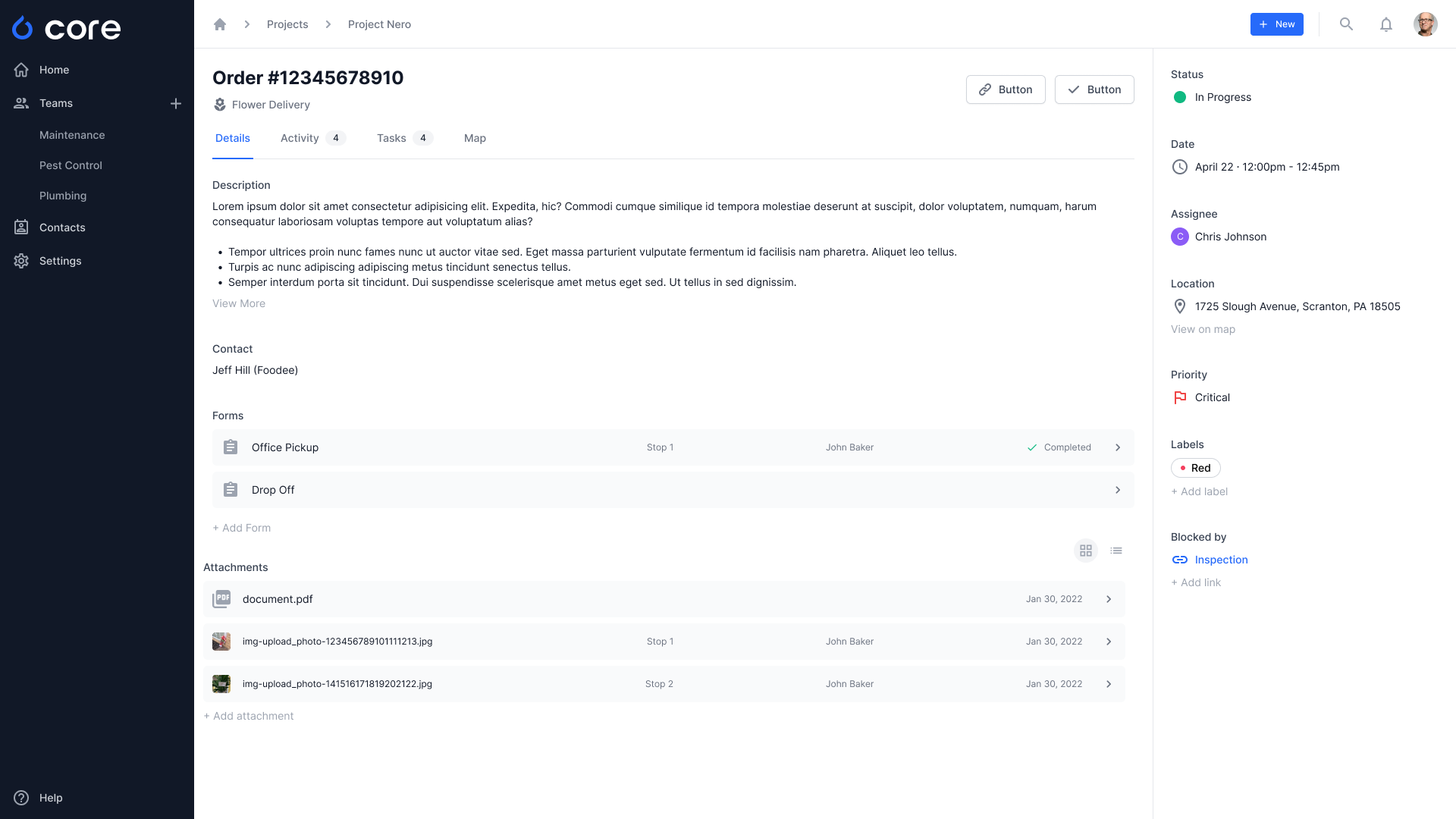Click the Help question mark icon

coord(21,798)
